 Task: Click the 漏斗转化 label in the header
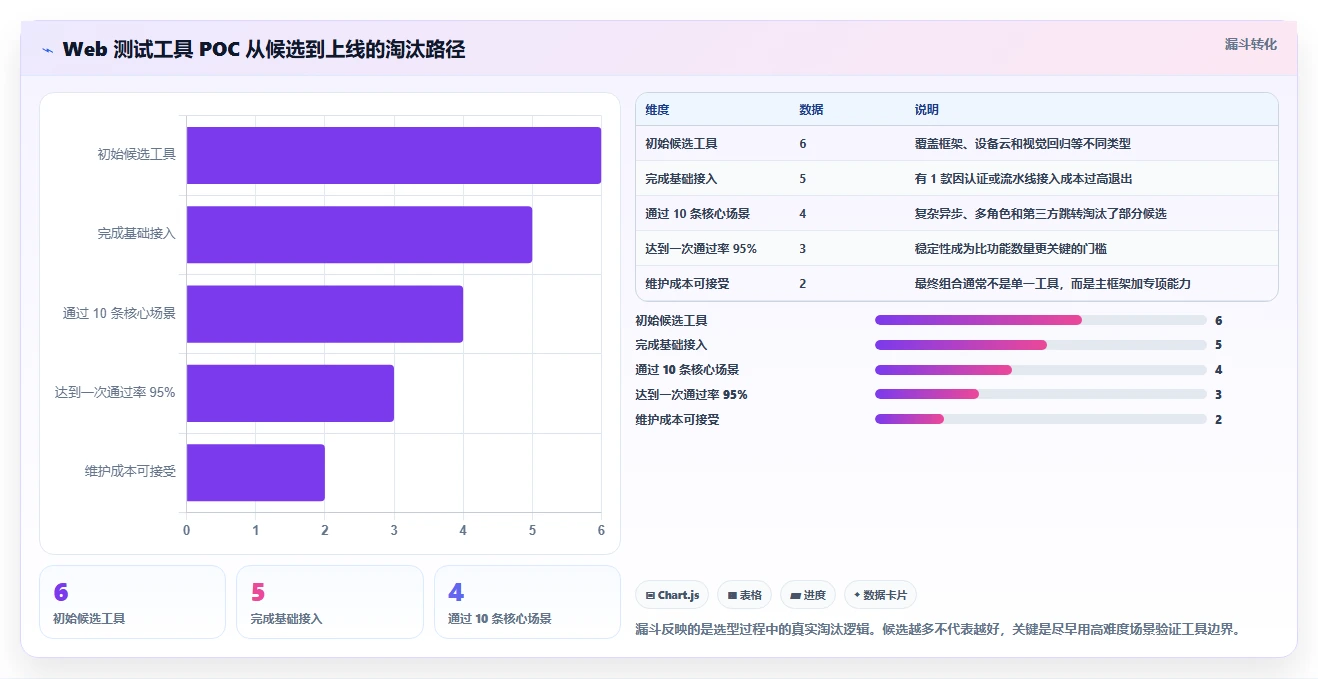(x=1250, y=44)
